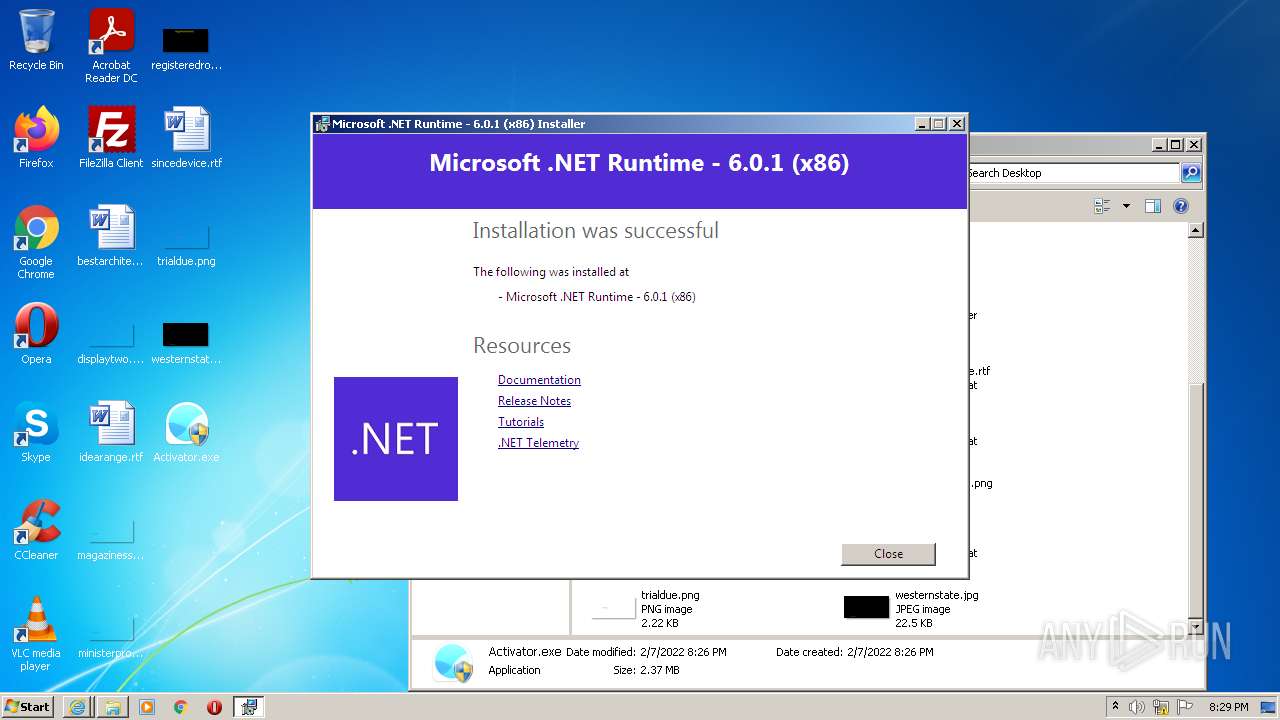1280x720 pixels.
Task: Click the .NET installer taskbar button
Action: click(x=249, y=707)
